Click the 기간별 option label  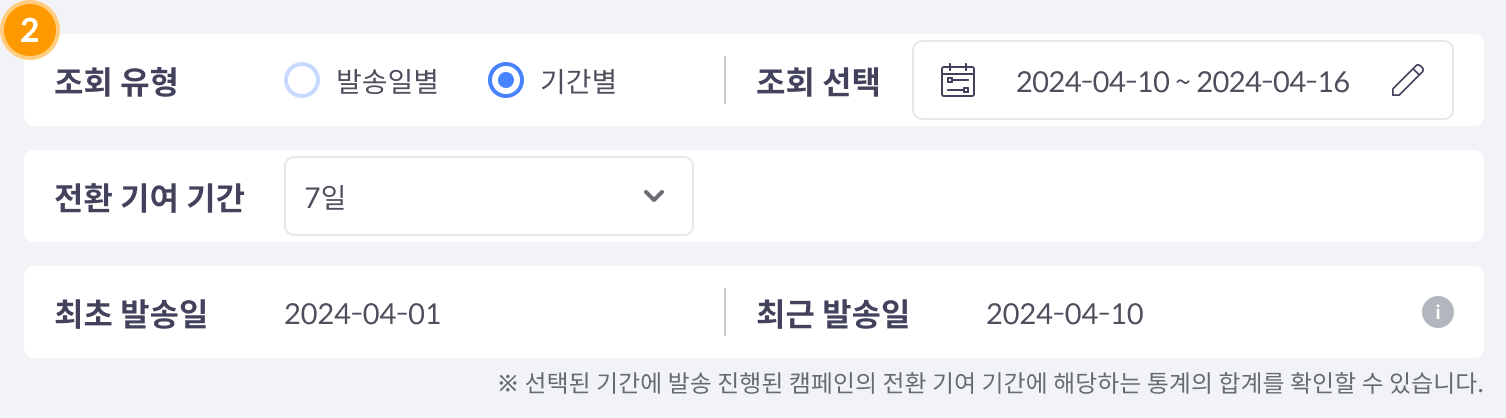tap(577, 81)
